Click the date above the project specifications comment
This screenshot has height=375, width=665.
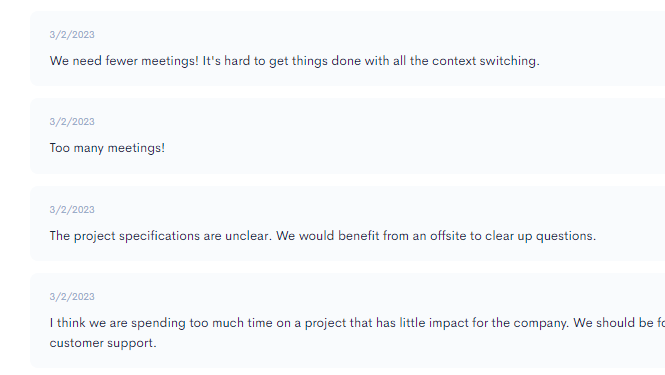pyautogui.click(x=72, y=210)
